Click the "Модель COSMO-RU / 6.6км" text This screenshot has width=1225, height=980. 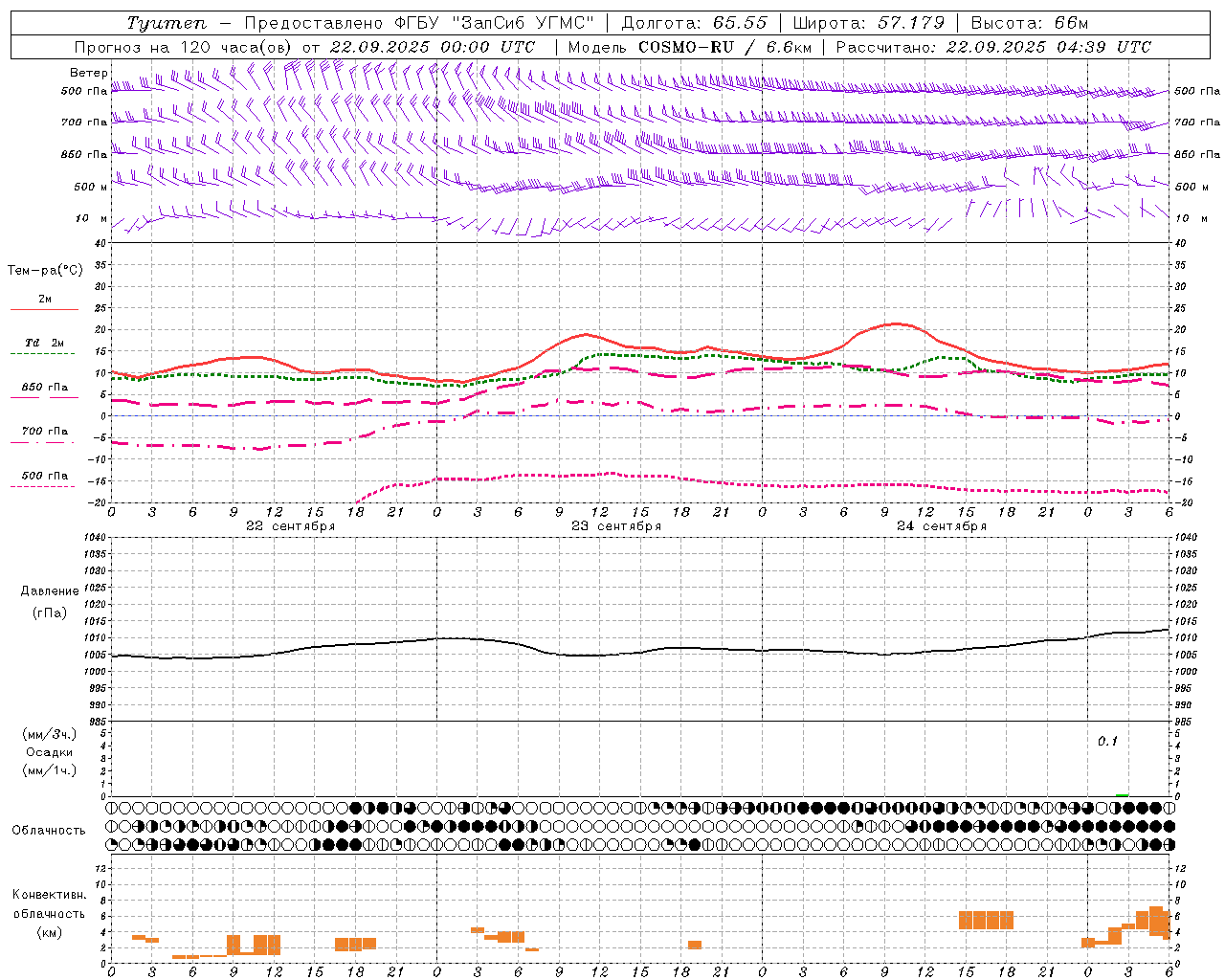click(689, 47)
